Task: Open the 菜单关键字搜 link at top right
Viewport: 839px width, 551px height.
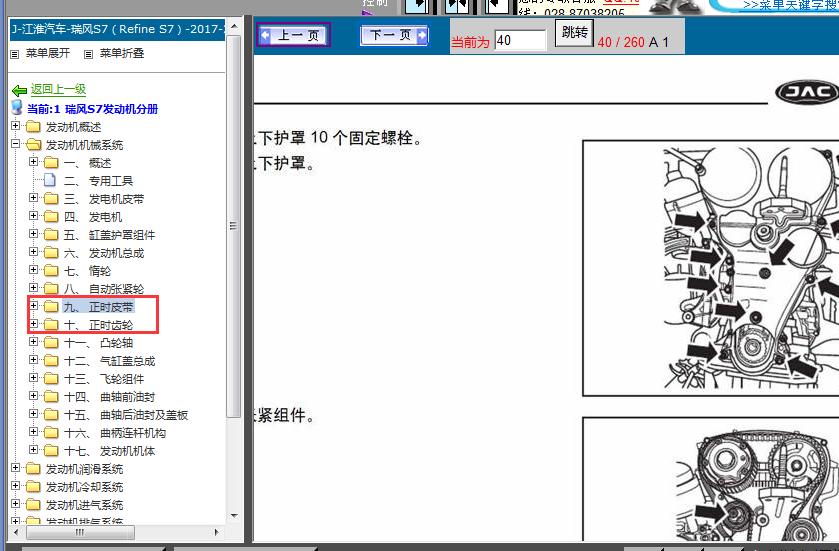Action: coord(791,5)
